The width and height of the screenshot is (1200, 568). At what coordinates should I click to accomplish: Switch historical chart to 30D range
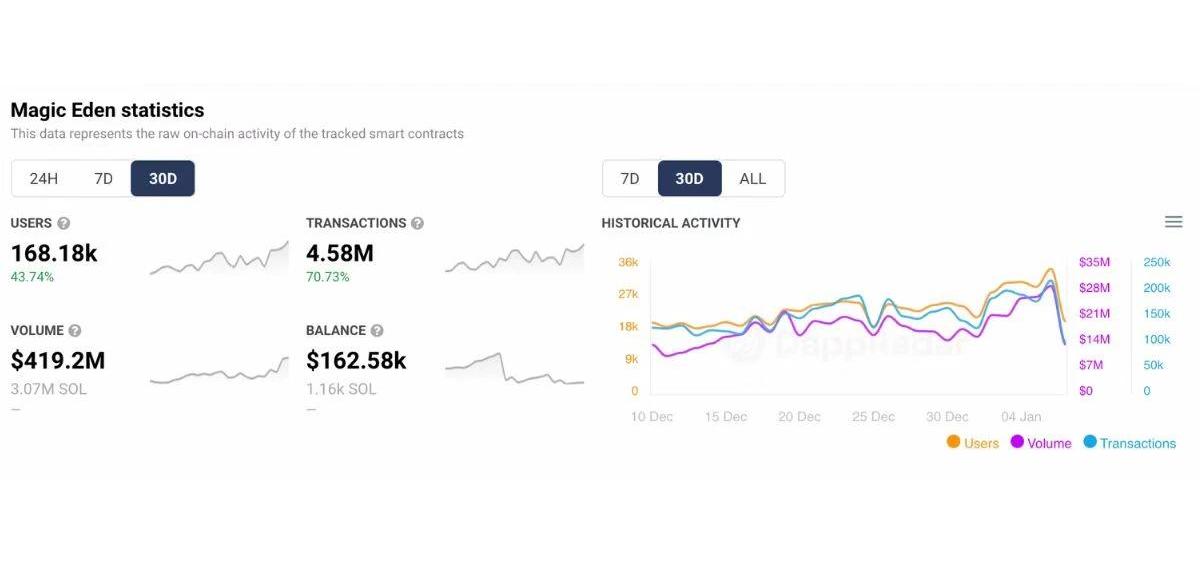click(x=689, y=179)
